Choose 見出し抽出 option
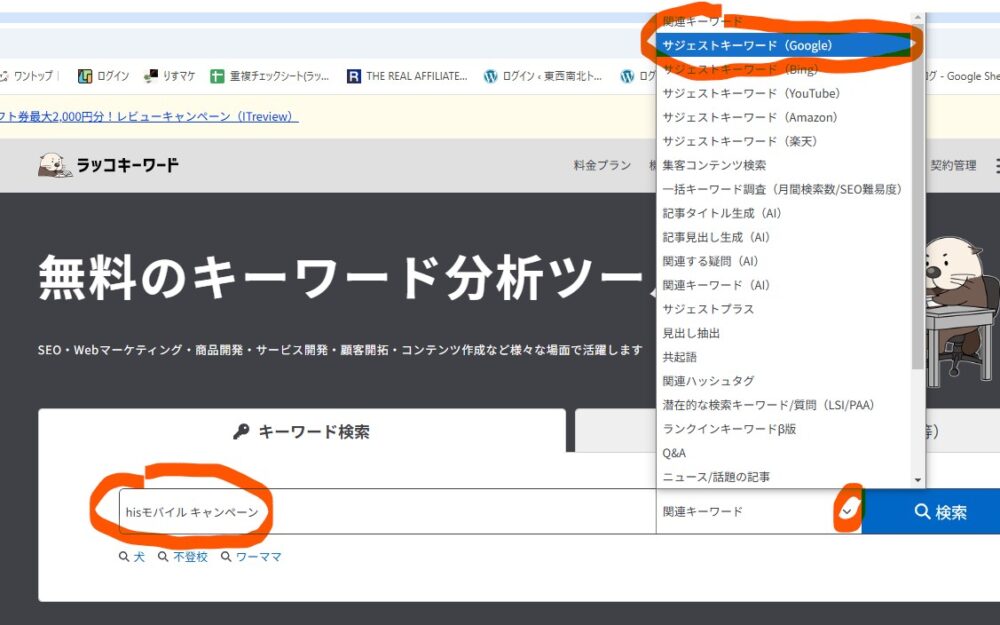The width and height of the screenshot is (1000, 625). coord(784,333)
